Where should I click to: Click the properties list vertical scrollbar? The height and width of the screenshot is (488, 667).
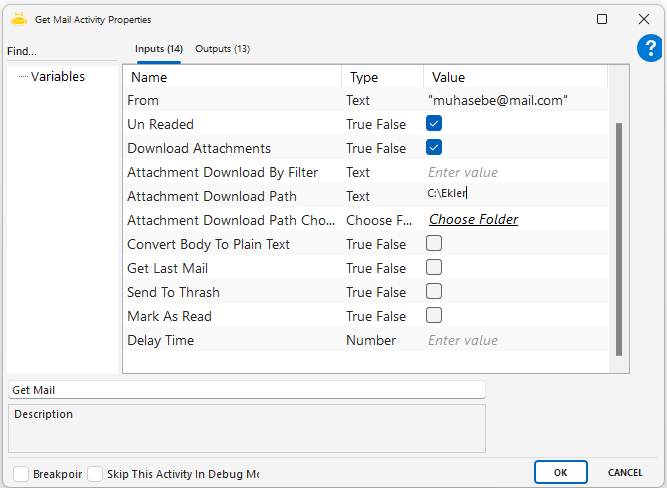[x=618, y=240]
